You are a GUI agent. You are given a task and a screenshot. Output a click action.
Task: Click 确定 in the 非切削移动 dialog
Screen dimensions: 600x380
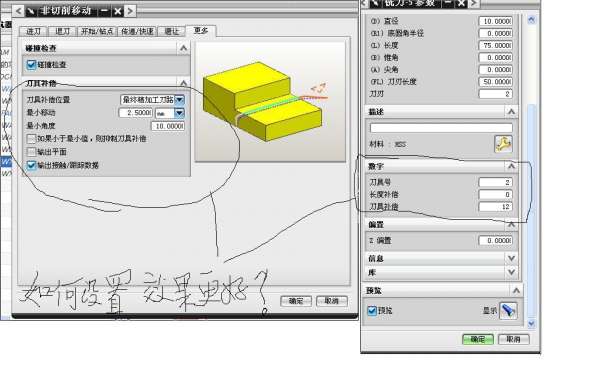296,301
